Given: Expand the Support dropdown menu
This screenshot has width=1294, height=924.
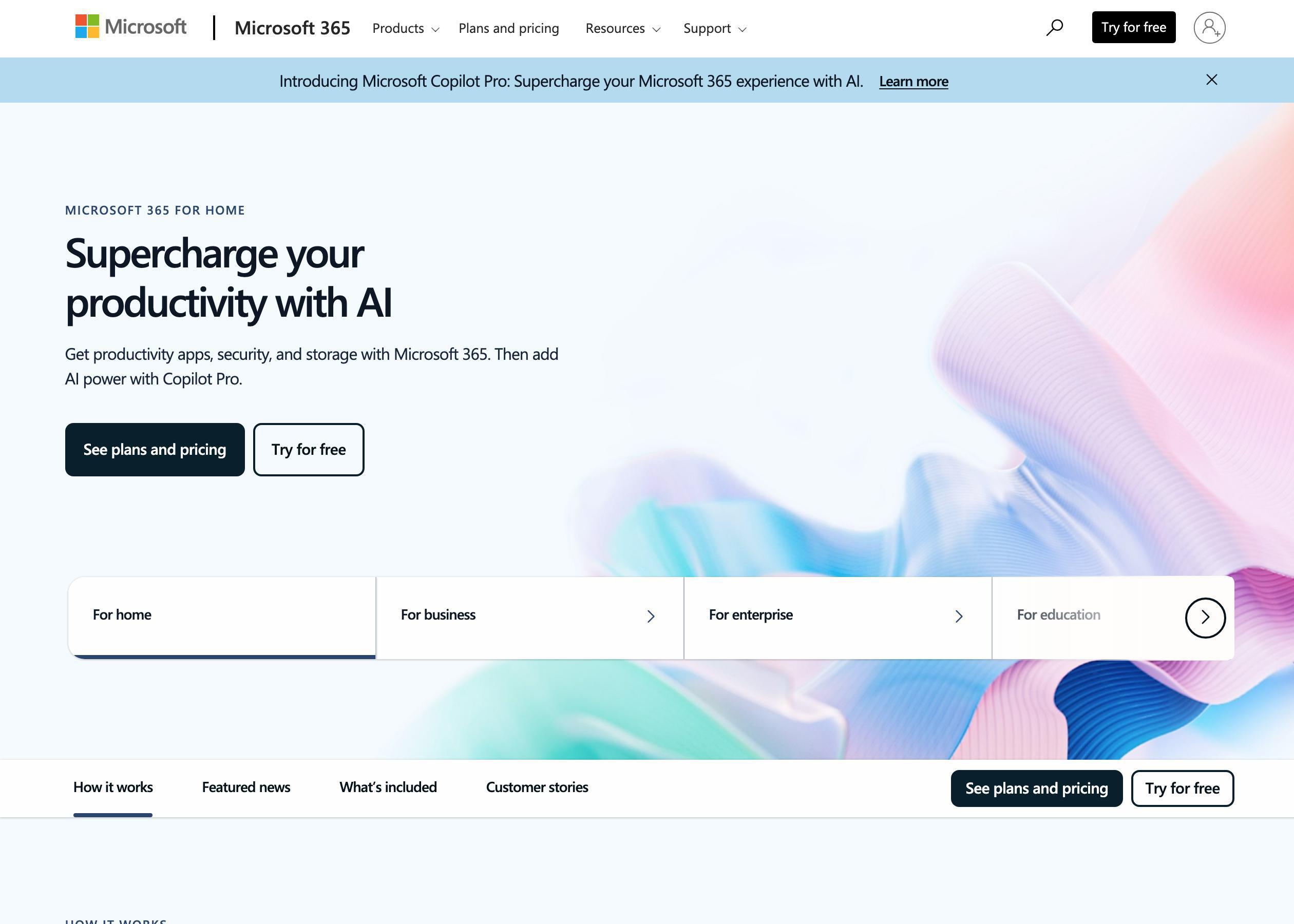Looking at the screenshot, I should coord(717,27).
